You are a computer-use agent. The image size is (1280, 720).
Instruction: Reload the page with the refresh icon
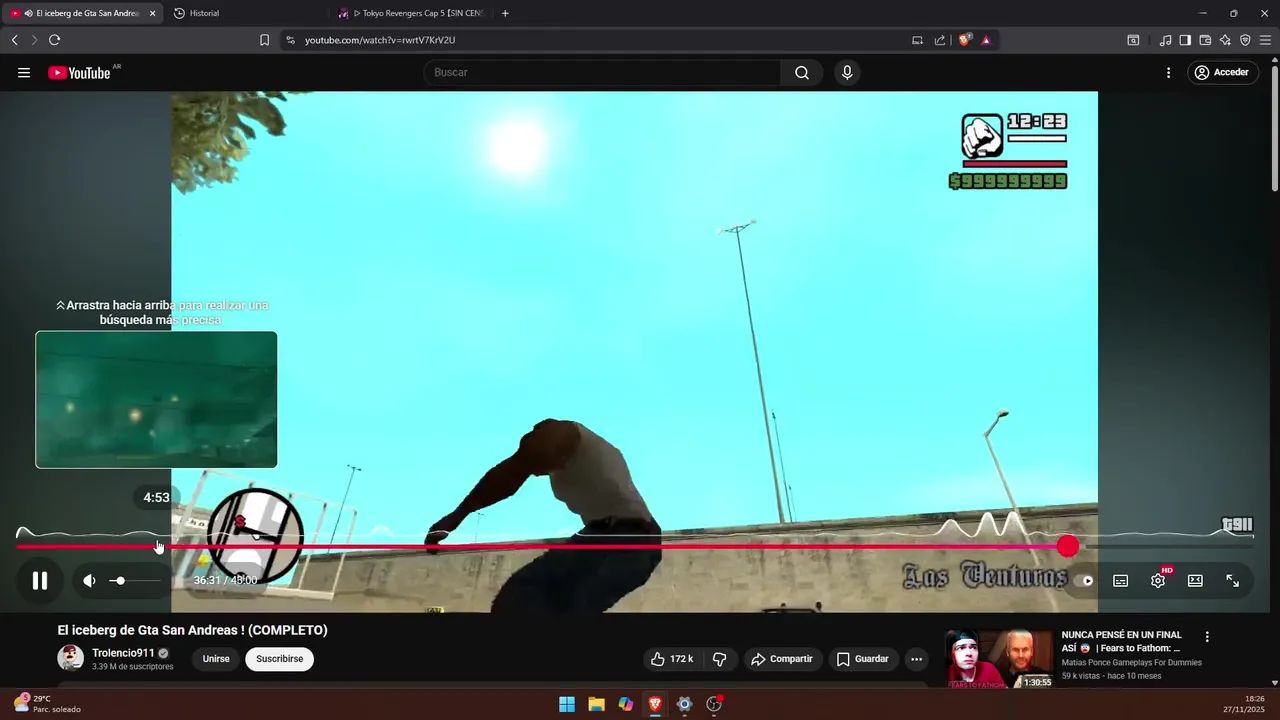coord(55,40)
